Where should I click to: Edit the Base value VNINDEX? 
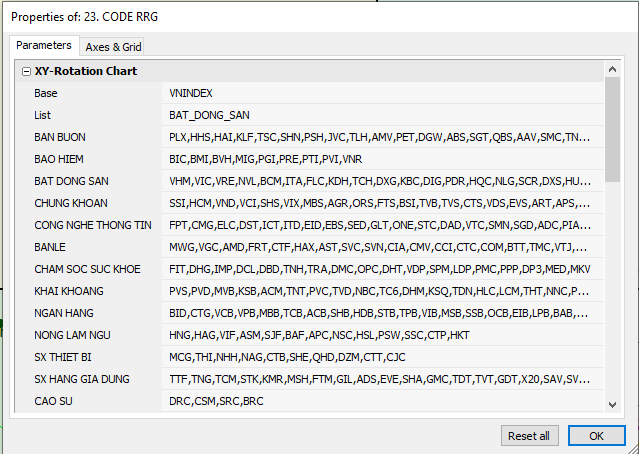pyautogui.click(x=382, y=93)
